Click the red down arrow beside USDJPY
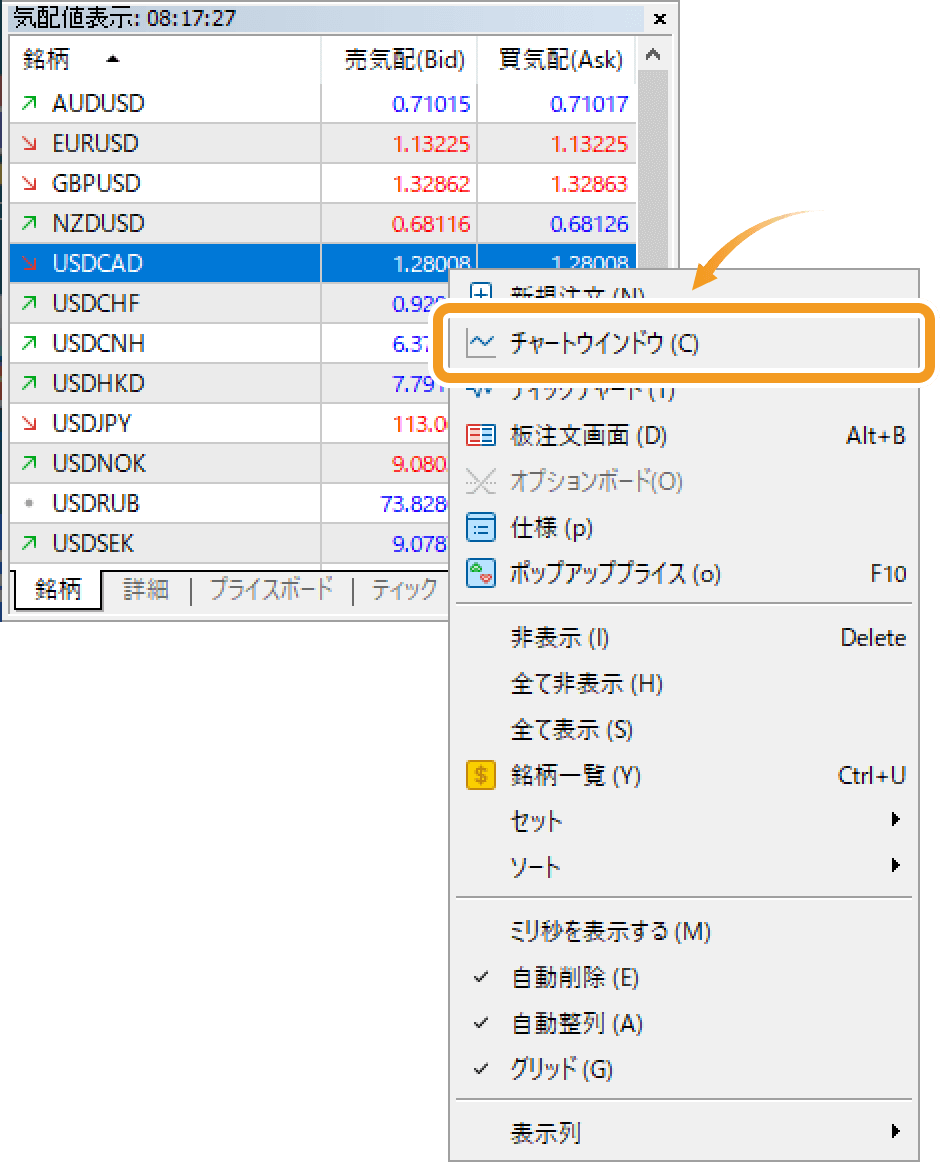 click(x=30, y=423)
